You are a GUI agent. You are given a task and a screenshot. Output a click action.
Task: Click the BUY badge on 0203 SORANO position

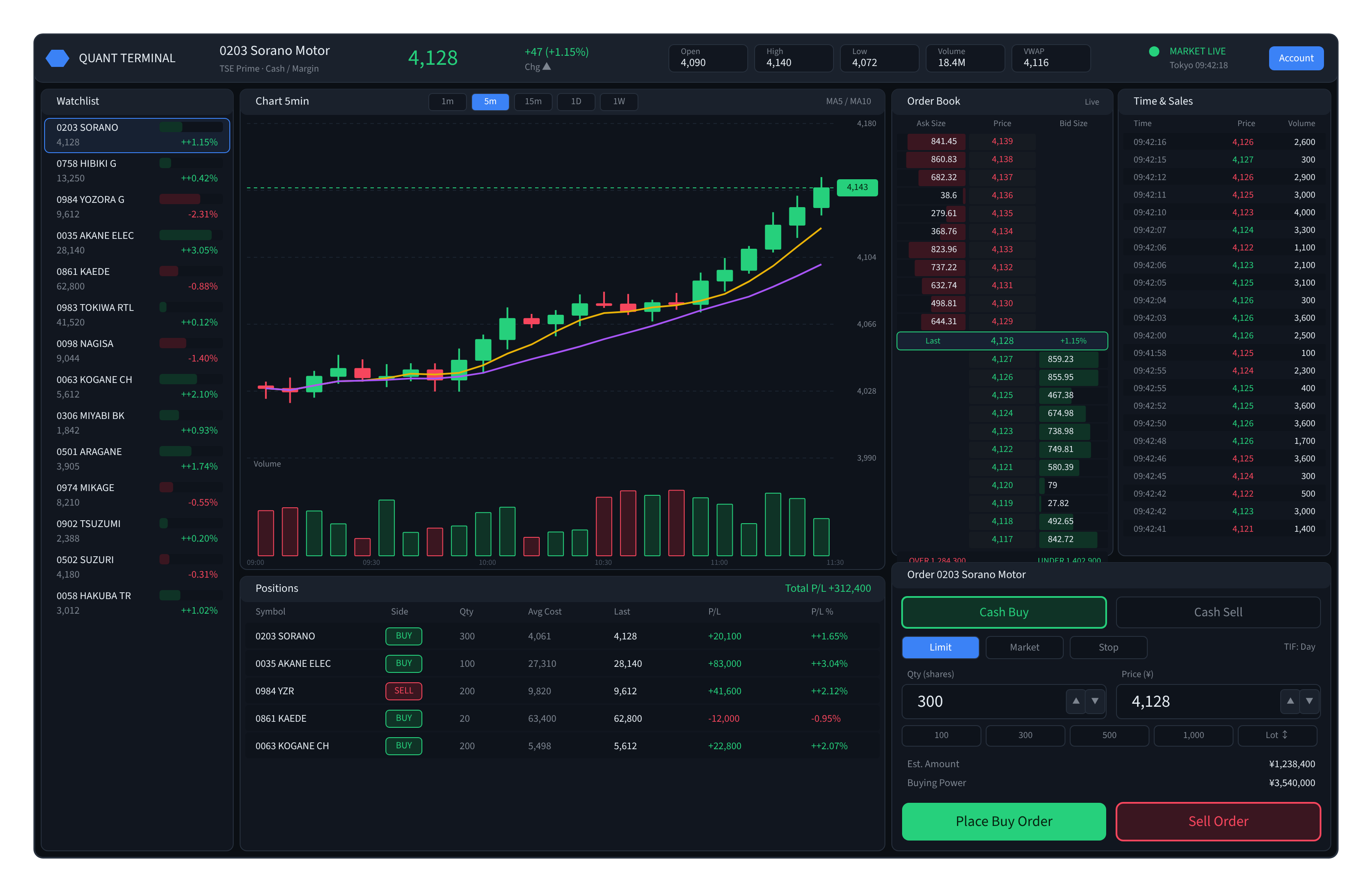pyautogui.click(x=403, y=636)
